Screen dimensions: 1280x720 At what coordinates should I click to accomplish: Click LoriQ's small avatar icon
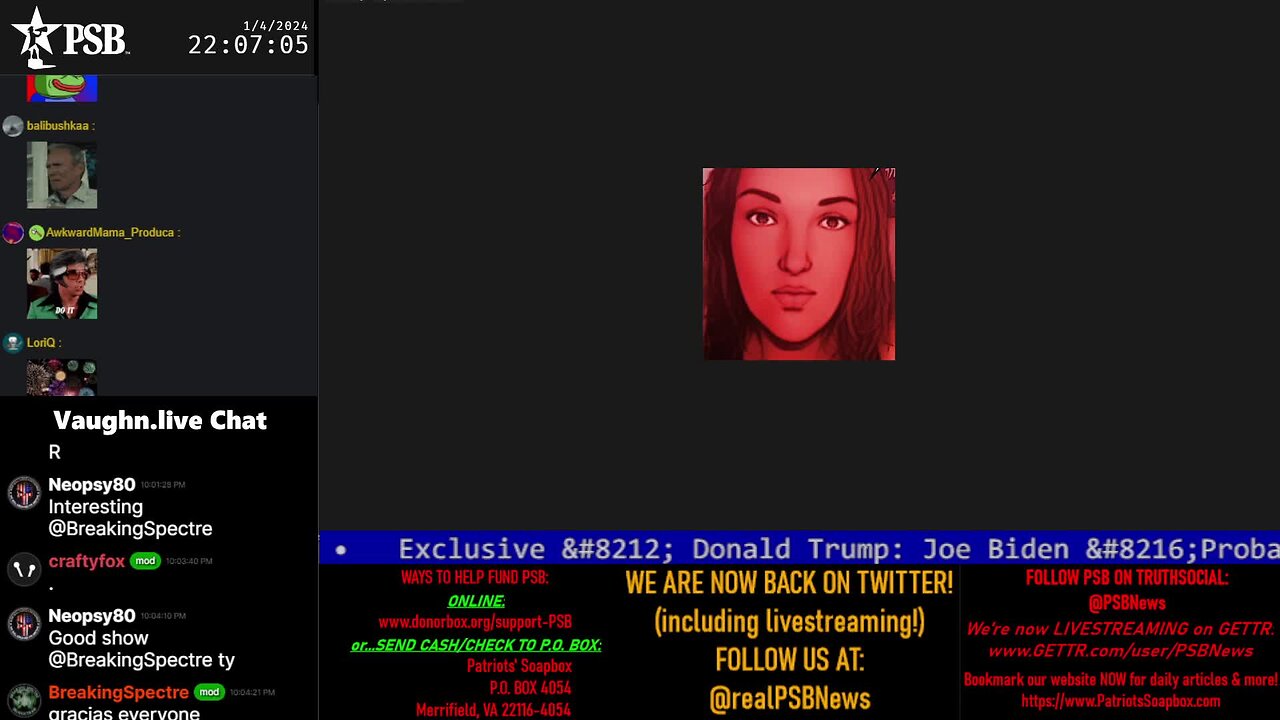[13, 343]
